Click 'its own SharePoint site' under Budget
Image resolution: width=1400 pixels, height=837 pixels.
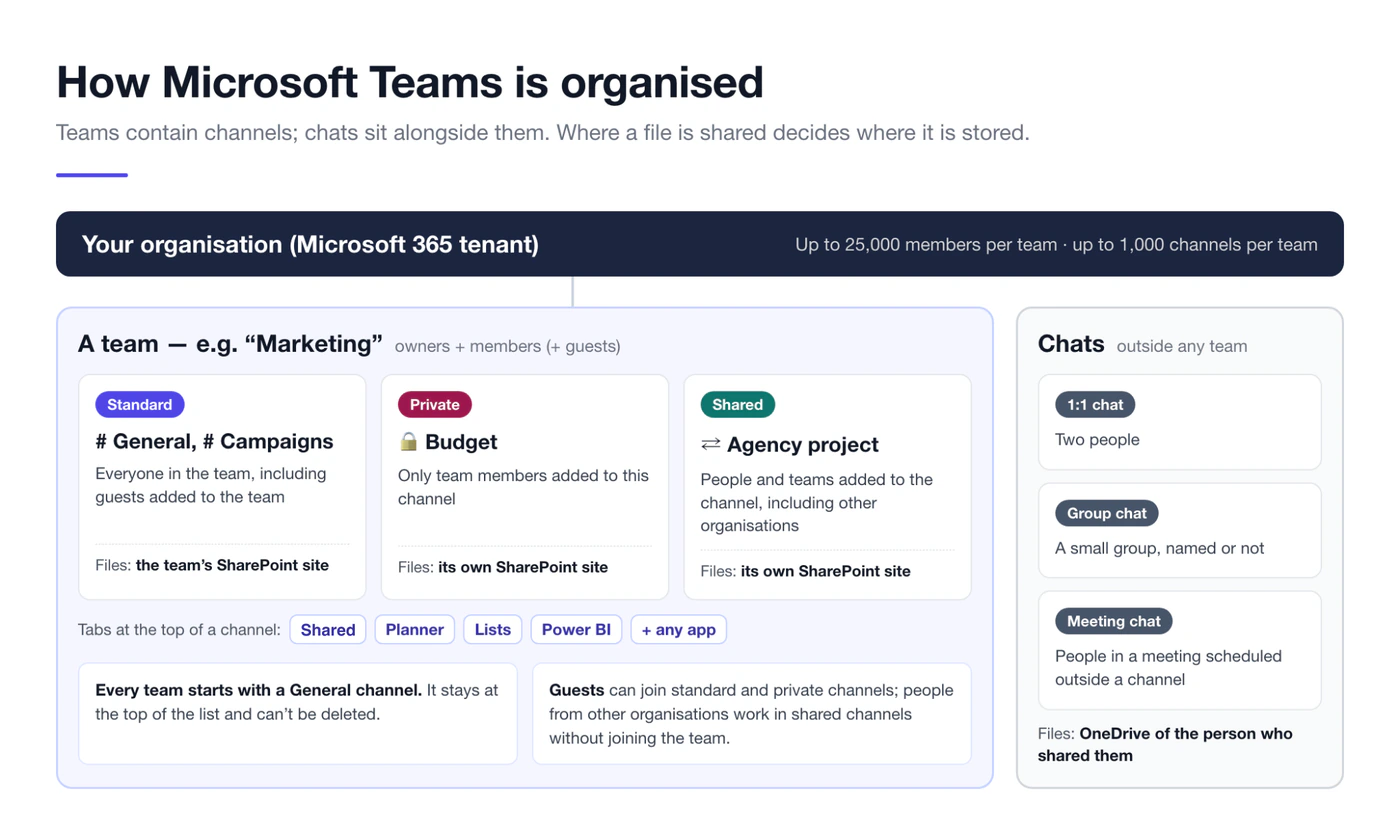[523, 567]
